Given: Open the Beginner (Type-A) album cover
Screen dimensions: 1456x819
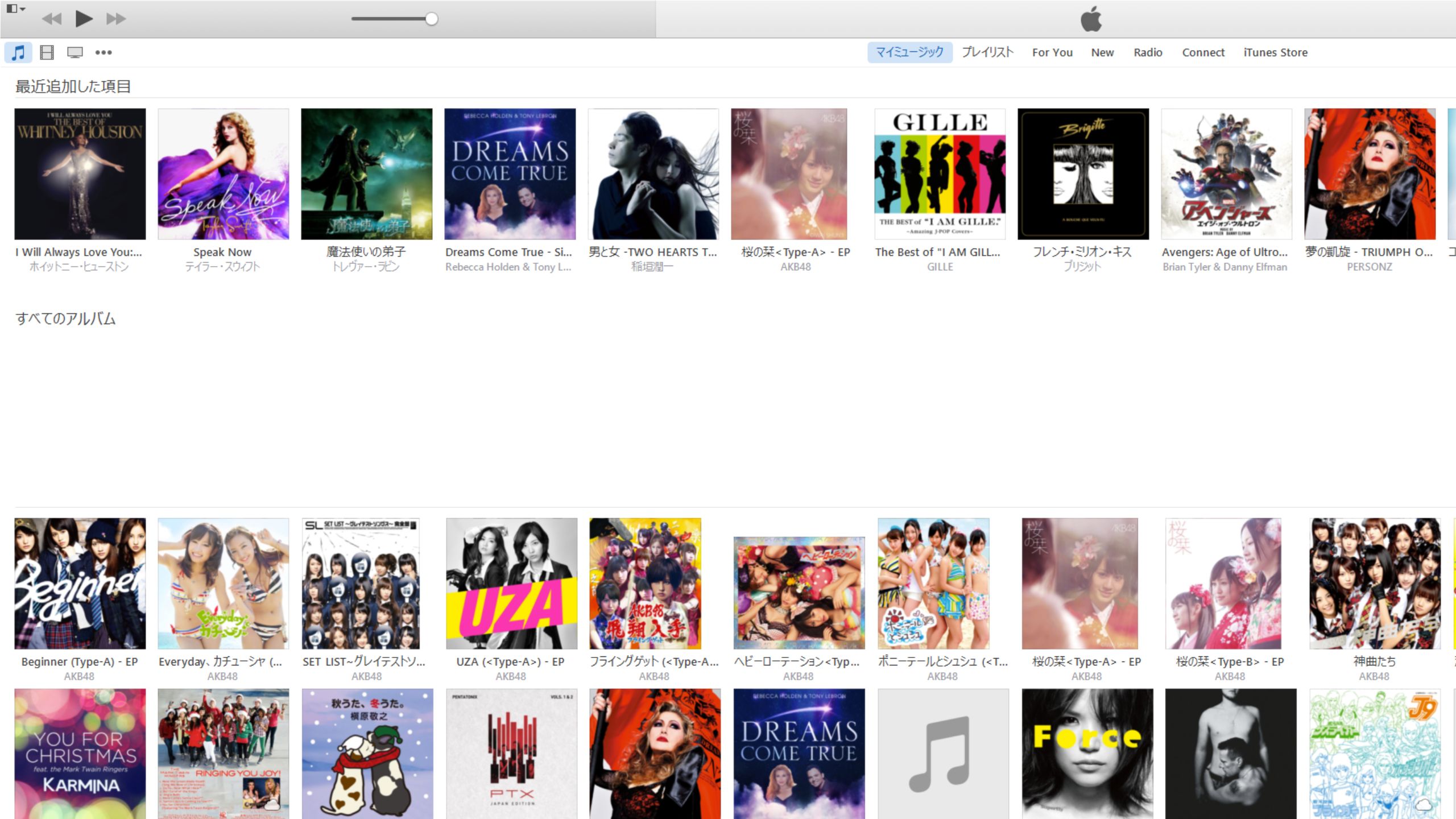Looking at the screenshot, I should pyautogui.click(x=80, y=584).
